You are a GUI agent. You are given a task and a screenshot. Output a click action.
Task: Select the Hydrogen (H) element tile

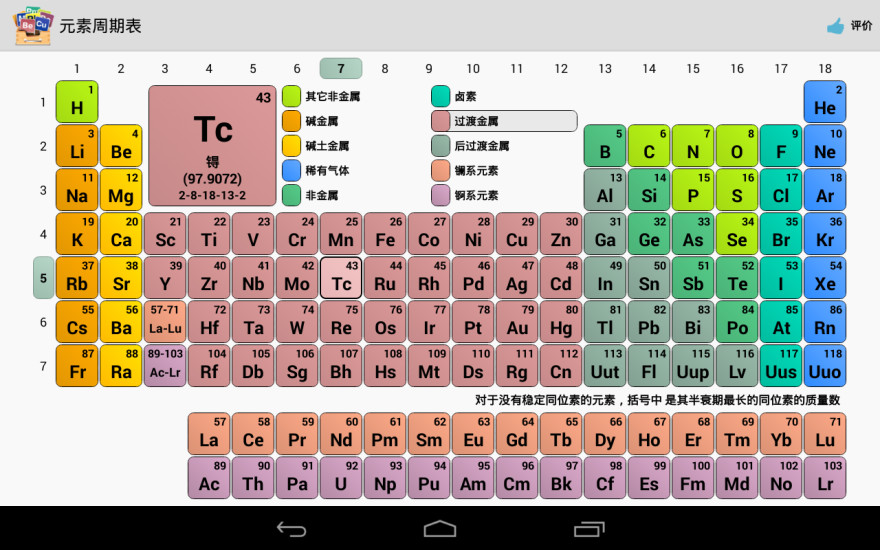(77, 102)
